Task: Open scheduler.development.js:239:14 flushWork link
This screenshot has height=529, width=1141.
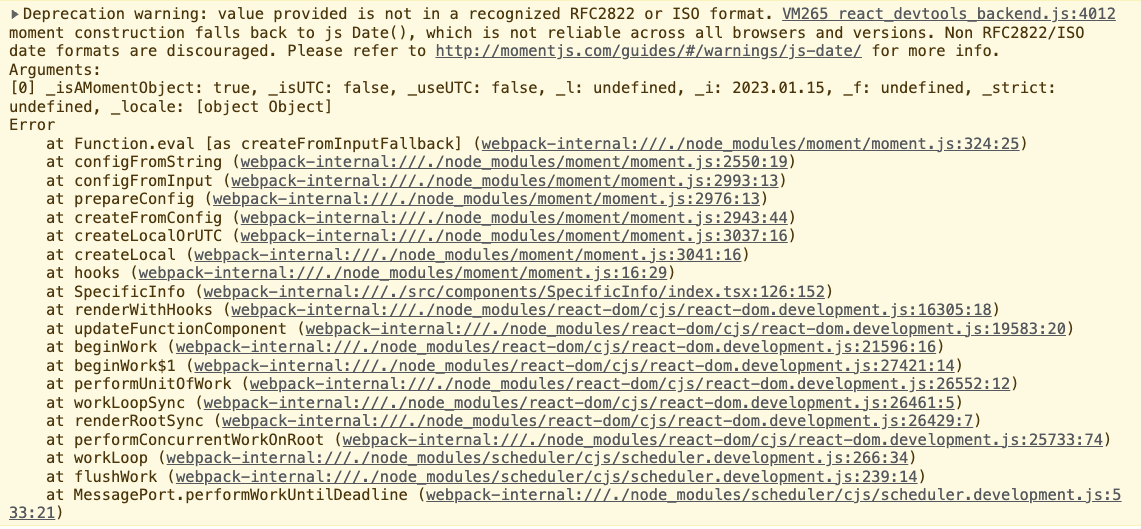Action: pos(546,477)
